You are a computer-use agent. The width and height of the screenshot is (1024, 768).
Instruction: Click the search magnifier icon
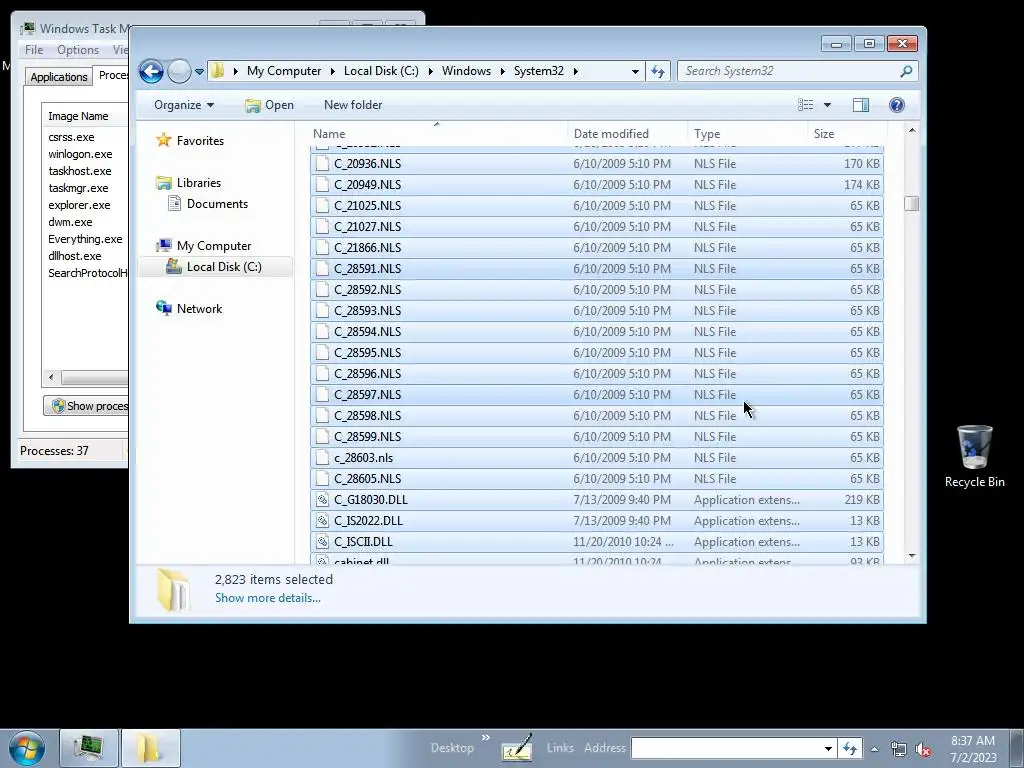(x=906, y=71)
